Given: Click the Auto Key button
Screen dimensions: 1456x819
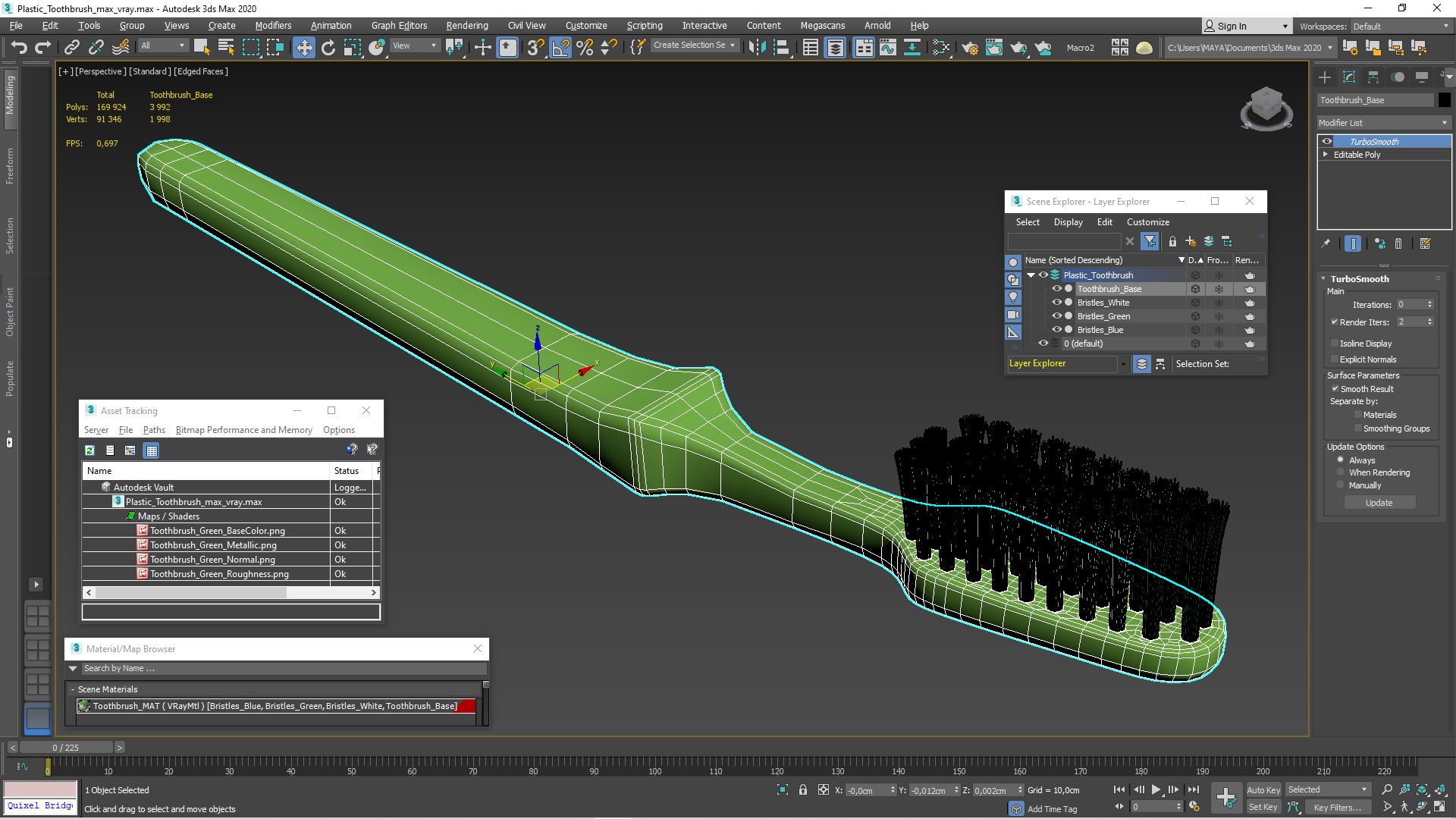Looking at the screenshot, I should 1263,790.
